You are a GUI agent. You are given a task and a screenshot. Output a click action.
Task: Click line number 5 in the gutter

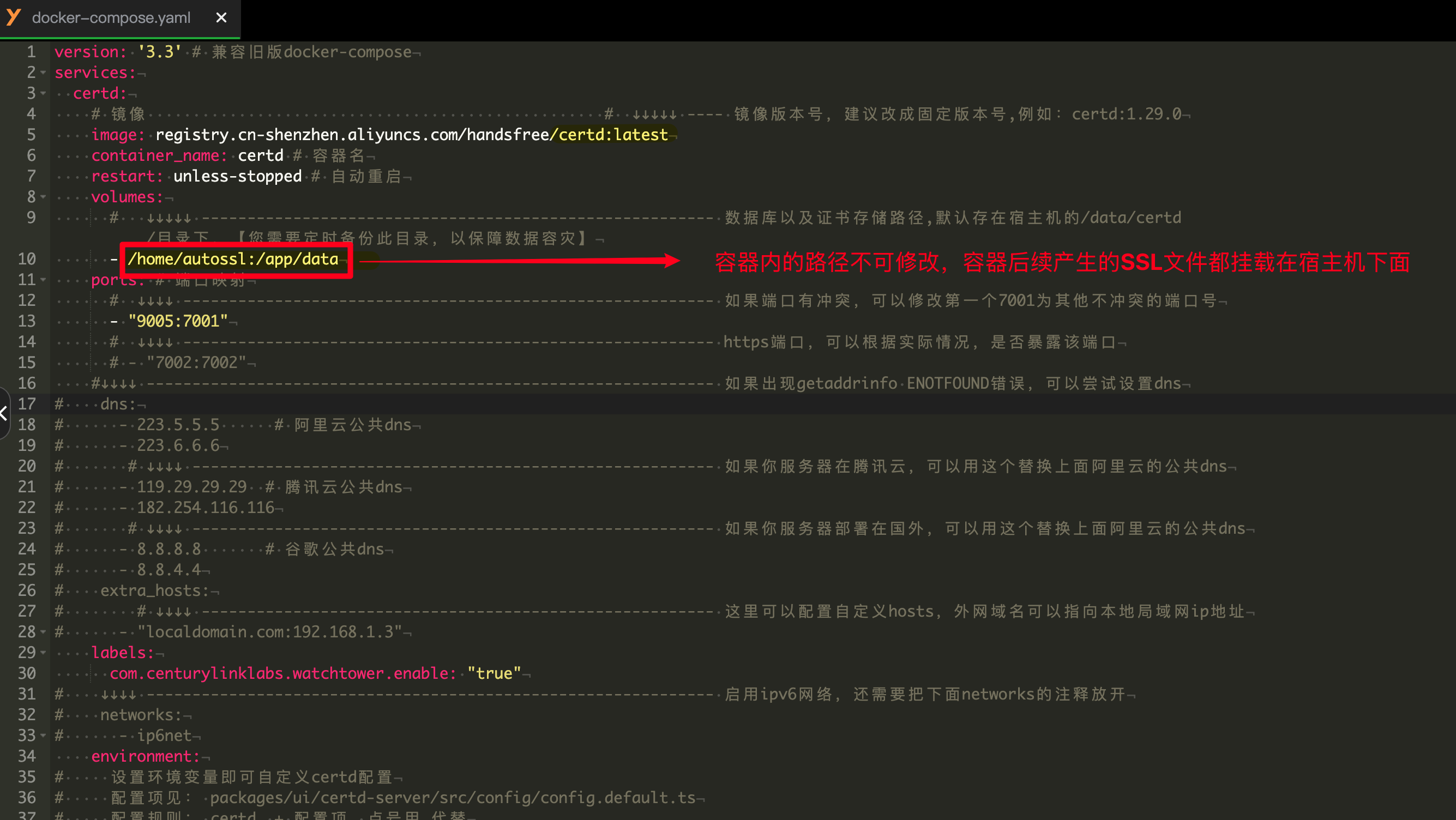[31, 135]
